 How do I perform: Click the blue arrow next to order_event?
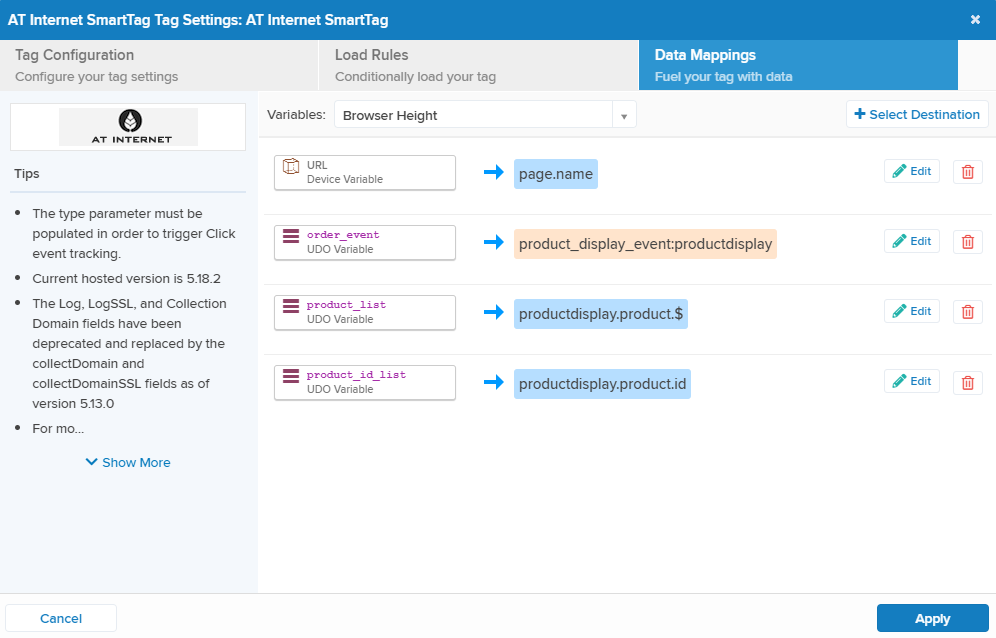pos(494,242)
